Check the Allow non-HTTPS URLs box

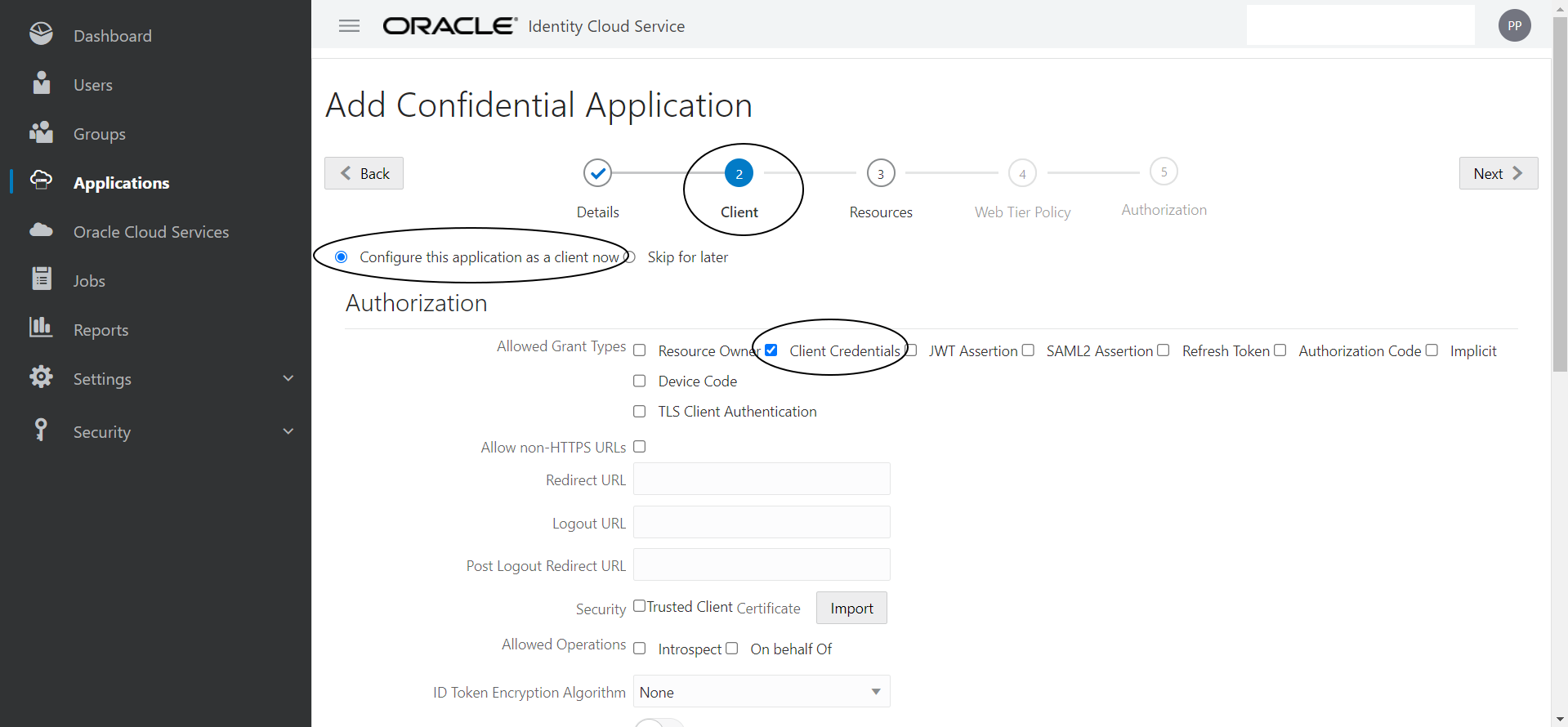coord(640,447)
